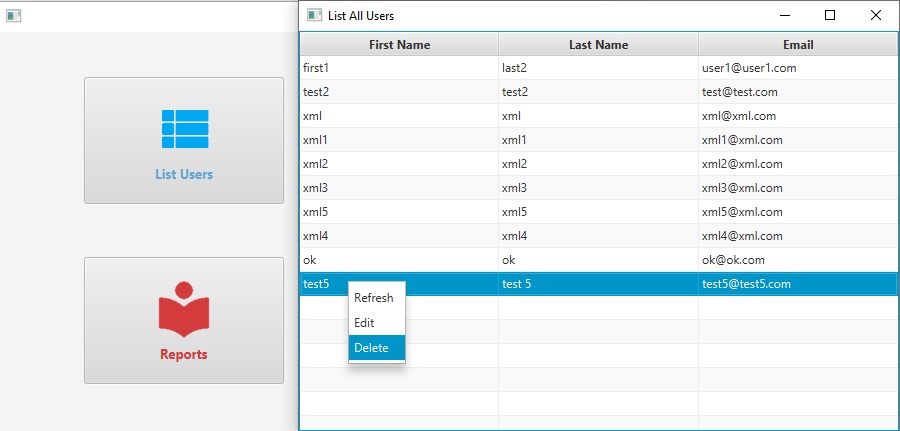Select the xml3 user row
Screen dimensions: 900x431
click(599, 188)
